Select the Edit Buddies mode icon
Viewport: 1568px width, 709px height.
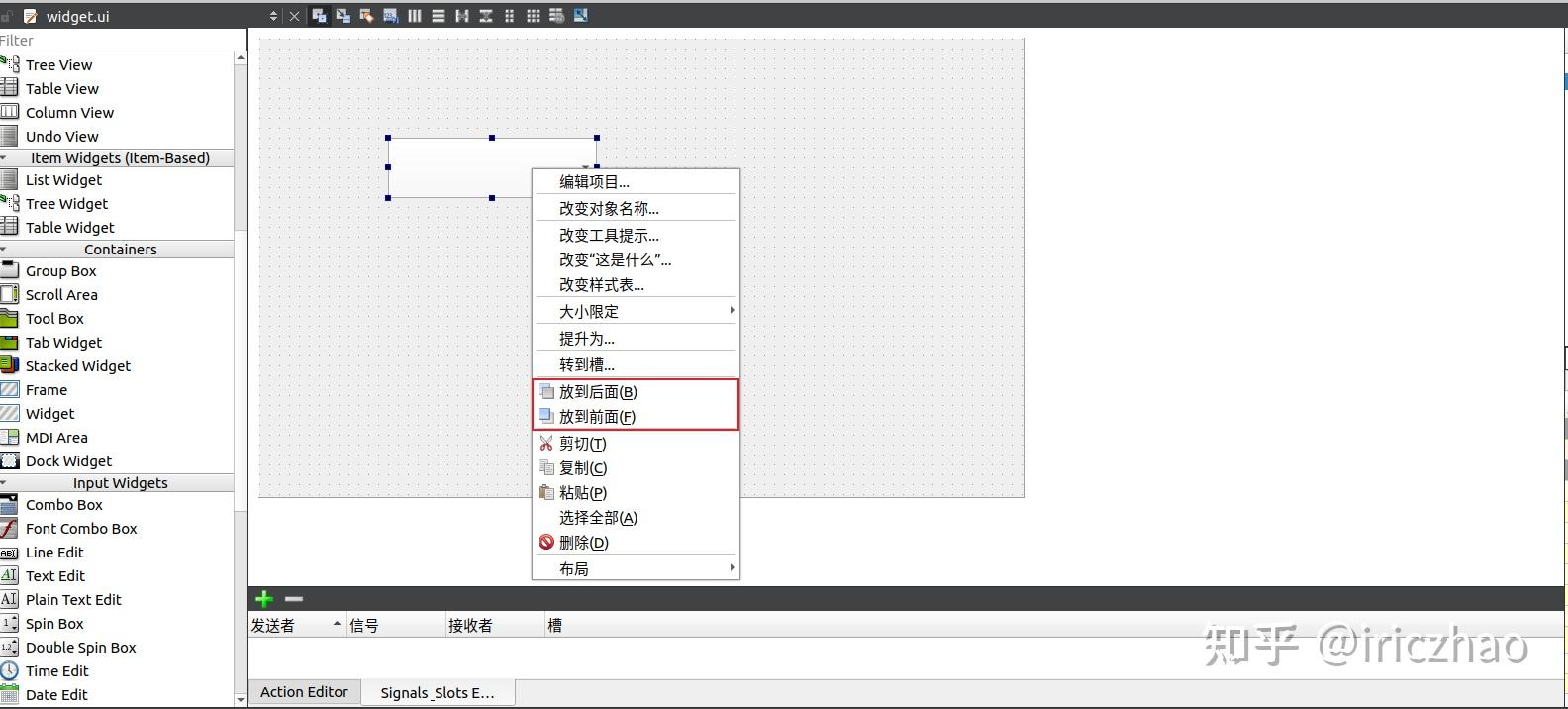pyautogui.click(x=366, y=16)
